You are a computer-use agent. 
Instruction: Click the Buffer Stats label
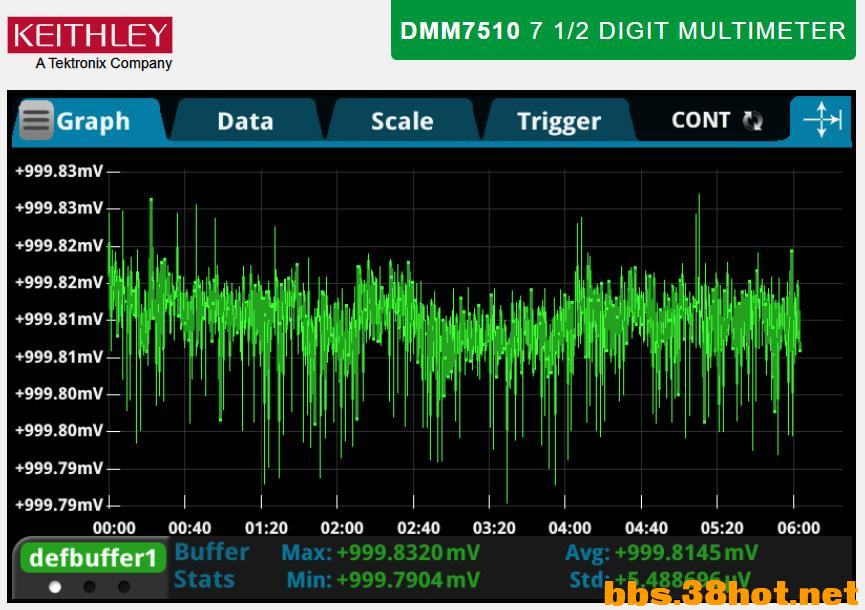(211, 565)
